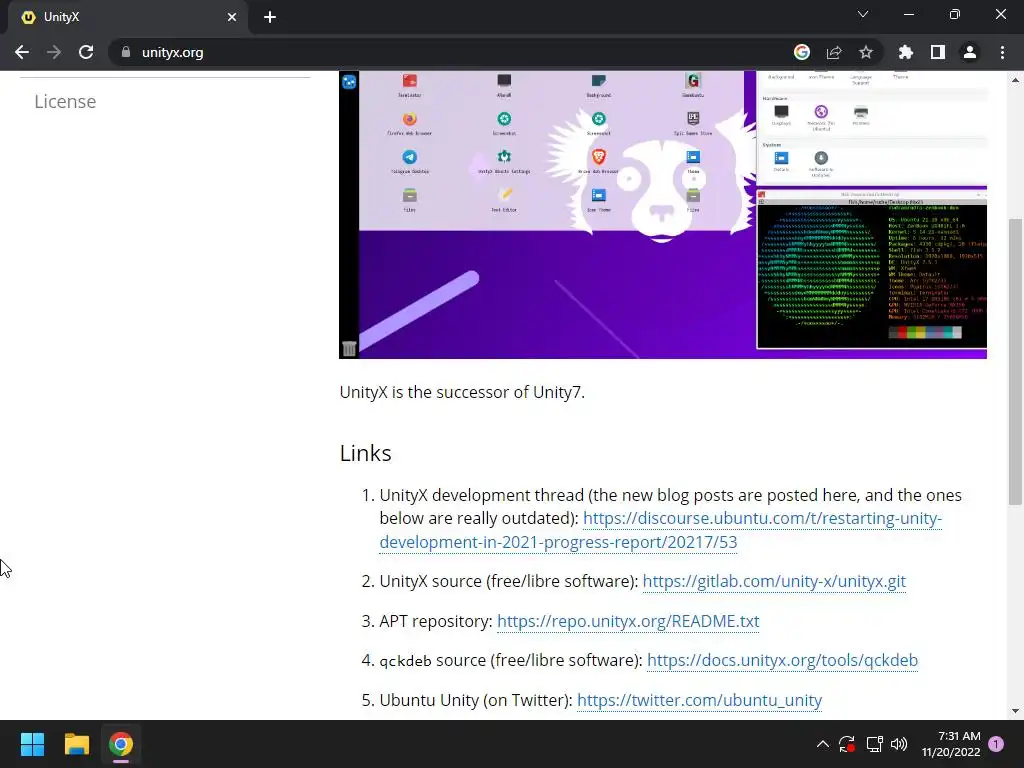Go back to the previous page
Screen dimensions: 1024x768
(x=22, y=52)
